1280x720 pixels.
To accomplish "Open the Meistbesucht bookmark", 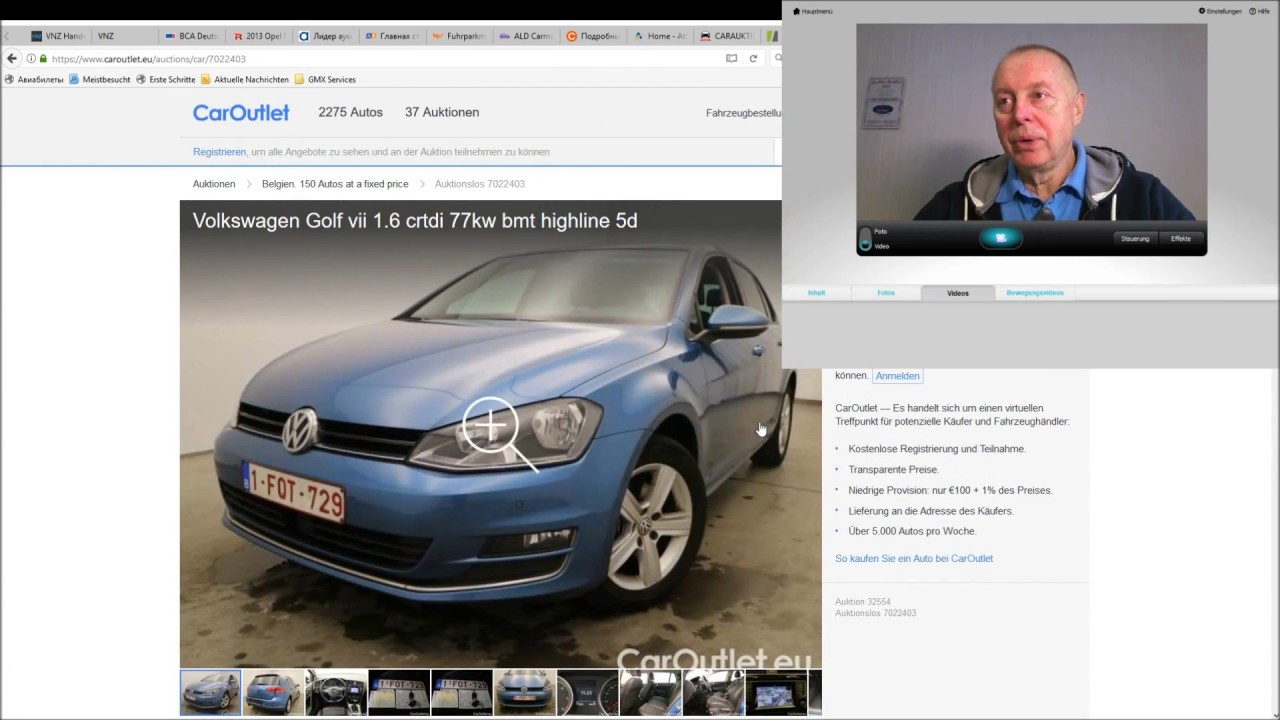I will point(100,80).
